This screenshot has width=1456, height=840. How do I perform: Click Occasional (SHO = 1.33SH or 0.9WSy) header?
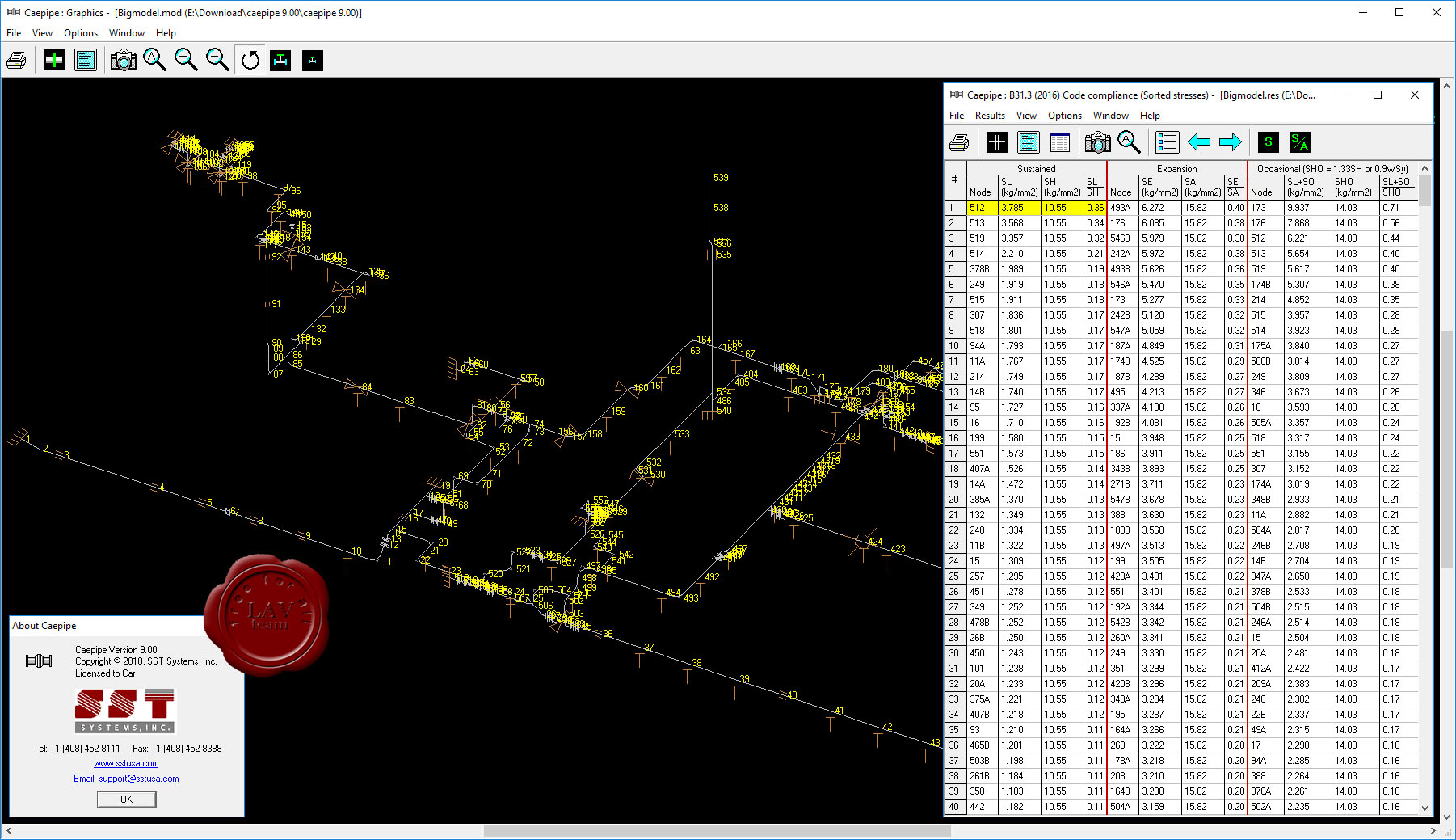(x=1332, y=169)
